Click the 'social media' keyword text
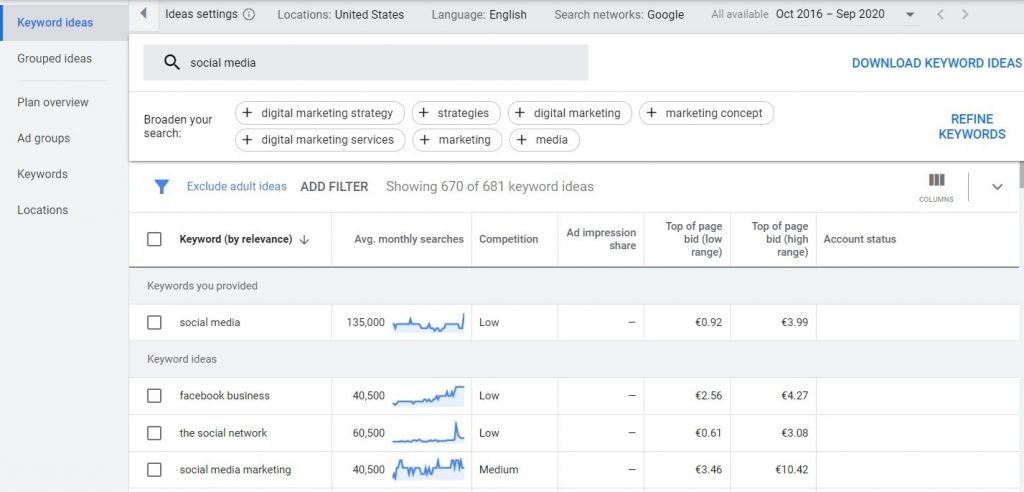This screenshot has width=1024, height=492. [210, 322]
